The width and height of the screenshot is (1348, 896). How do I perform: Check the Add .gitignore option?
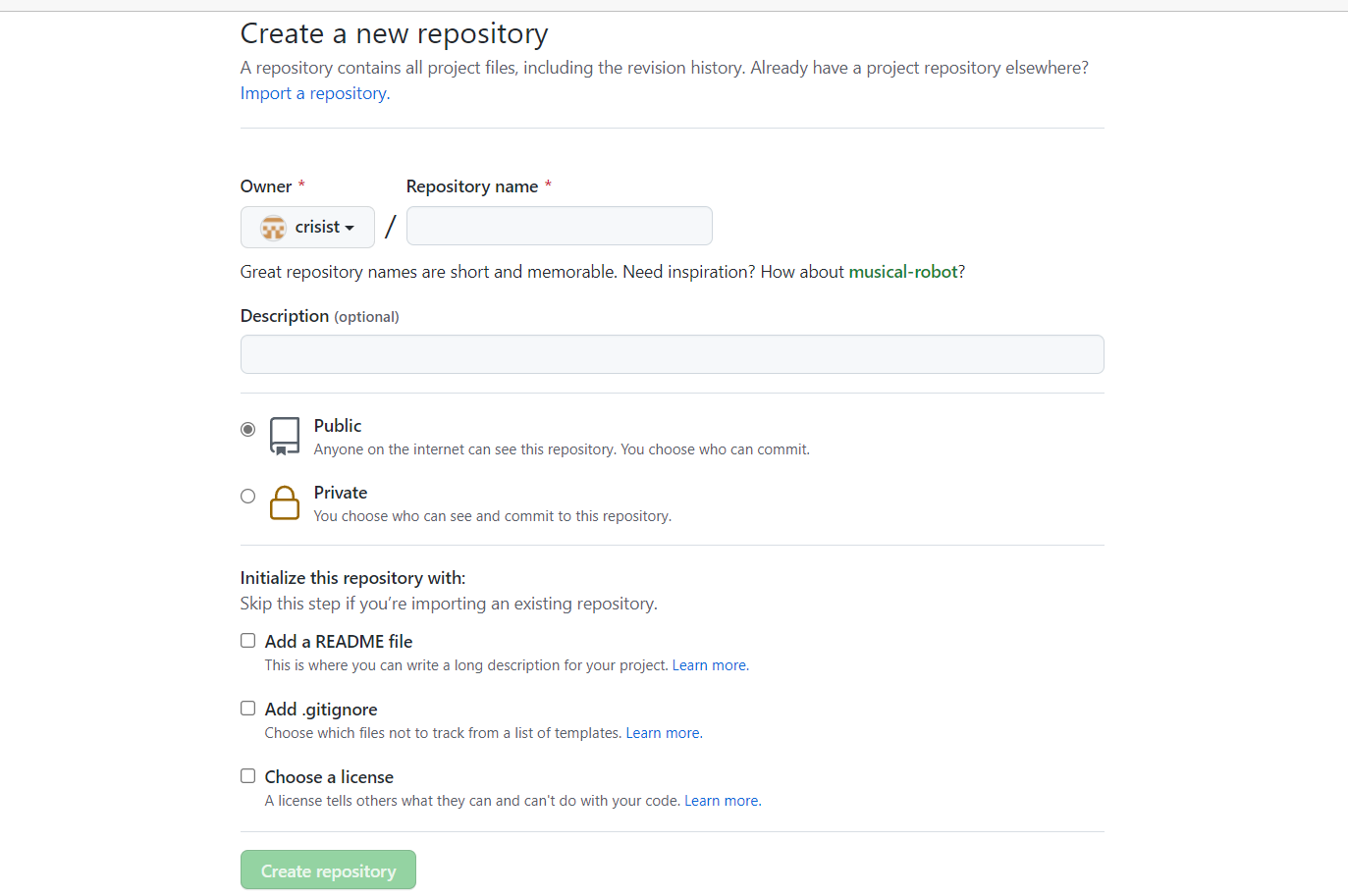tap(248, 709)
